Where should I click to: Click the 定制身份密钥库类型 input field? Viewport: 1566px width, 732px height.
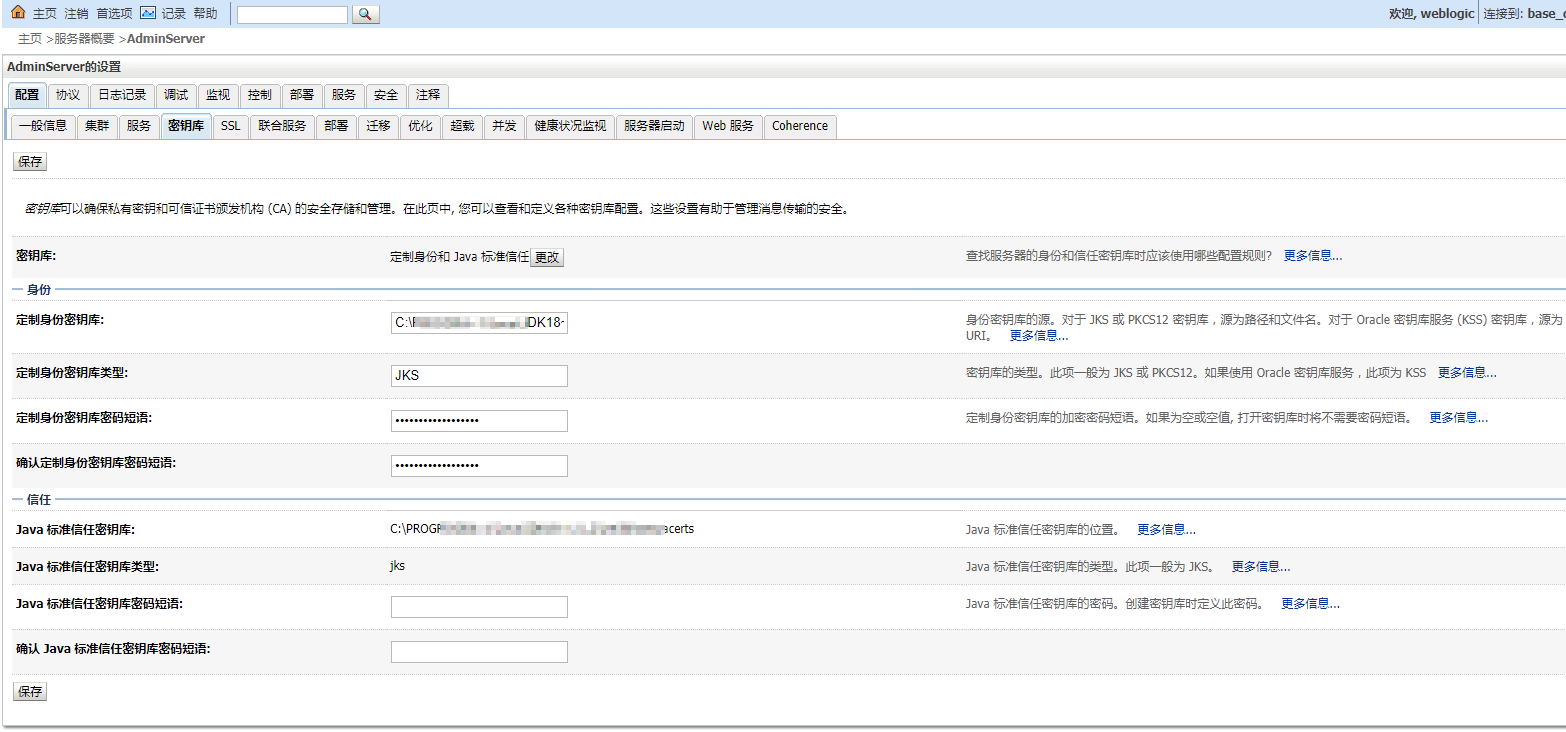pos(479,375)
